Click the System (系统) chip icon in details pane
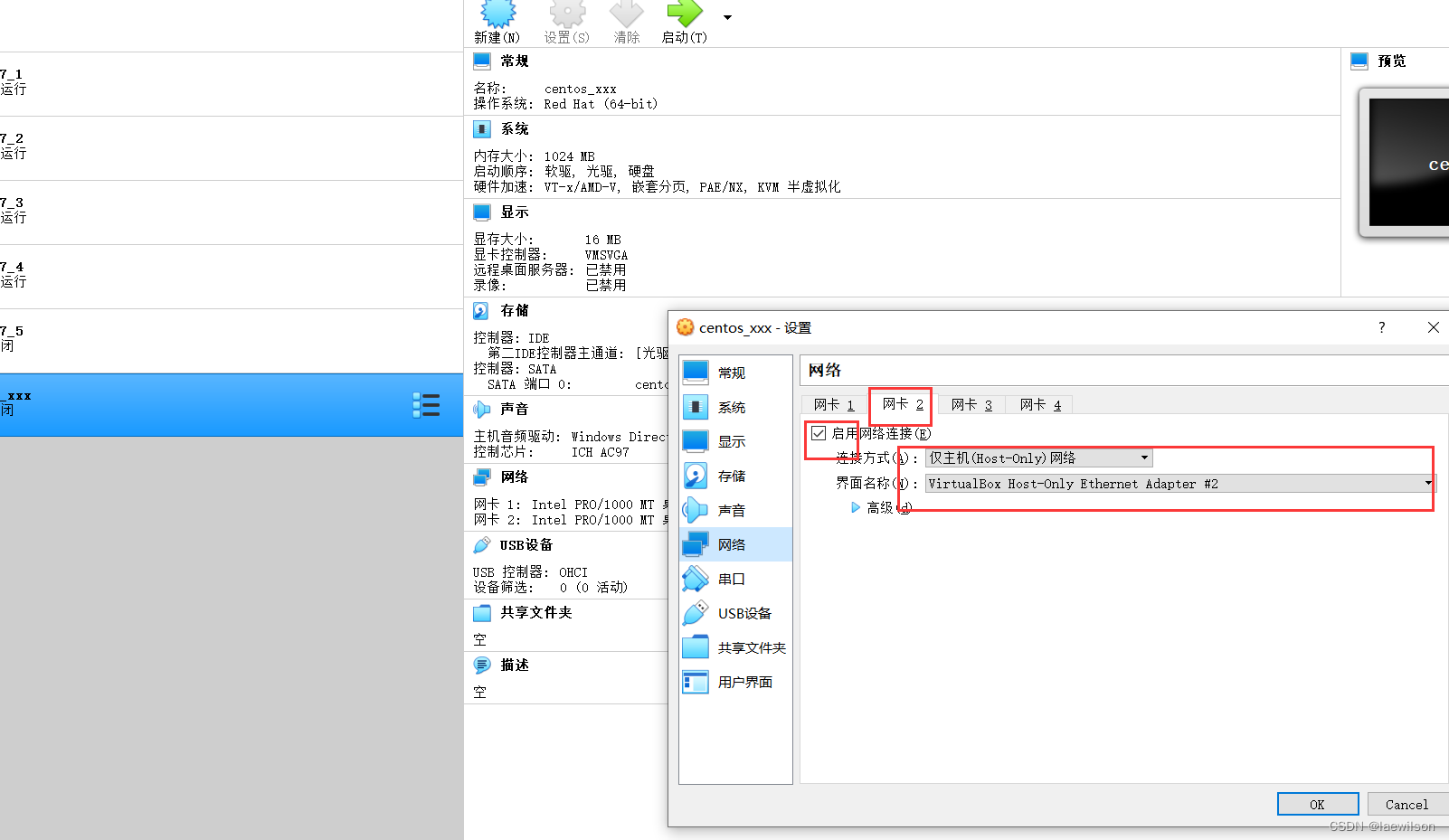This screenshot has width=1449, height=840. [482, 128]
